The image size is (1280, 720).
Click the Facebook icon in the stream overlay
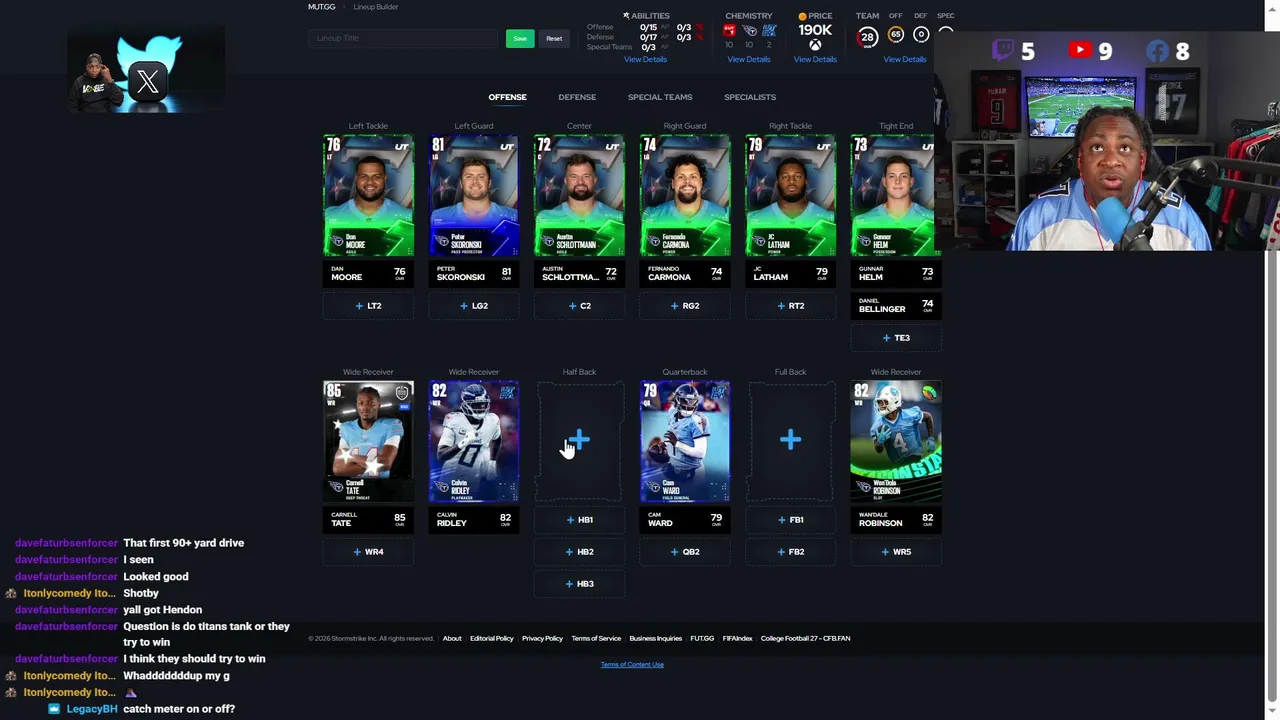click(x=1157, y=51)
